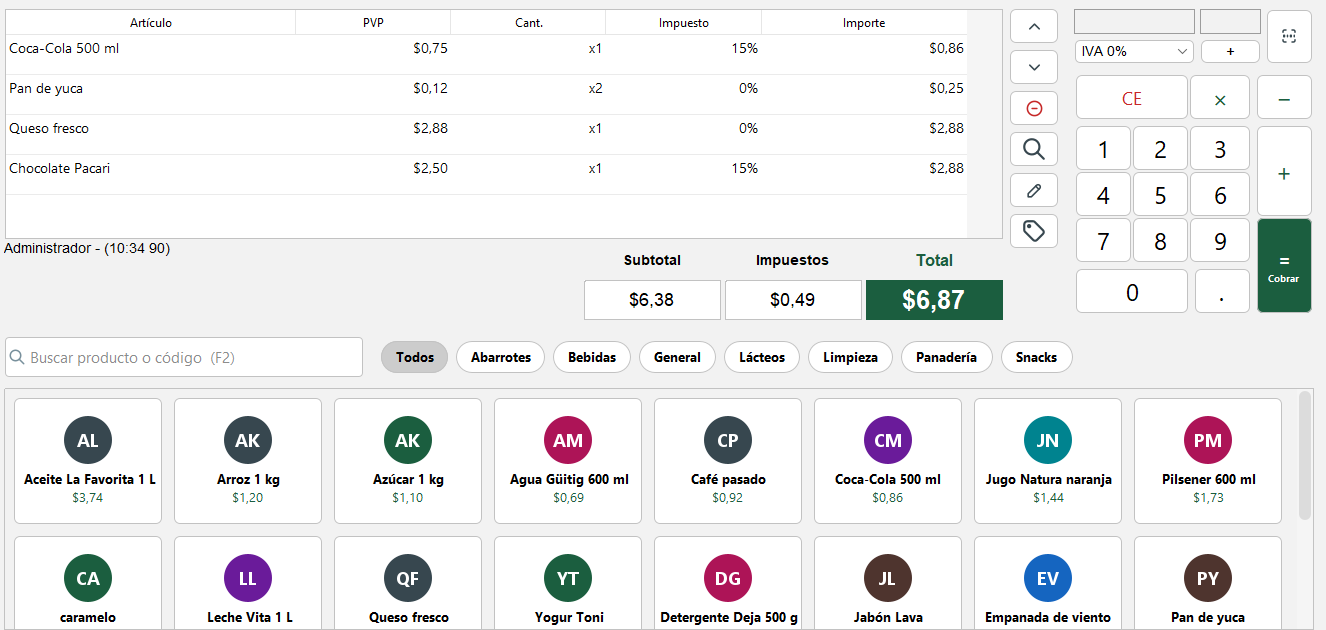Clear entry with the CE button
1326x630 pixels.
(x=1132, y=98)
